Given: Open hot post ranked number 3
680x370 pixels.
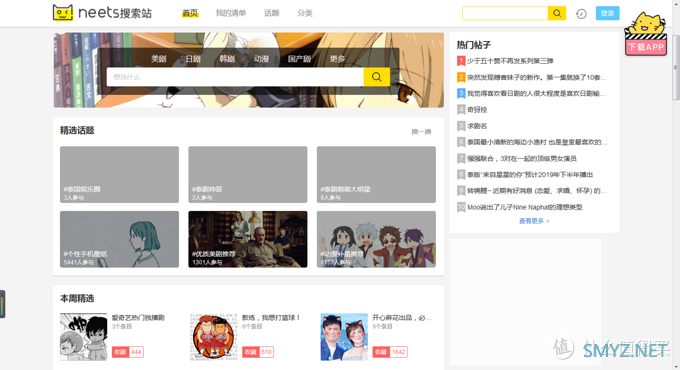Looking at the screenshot, I should click(x=536, y=93).
